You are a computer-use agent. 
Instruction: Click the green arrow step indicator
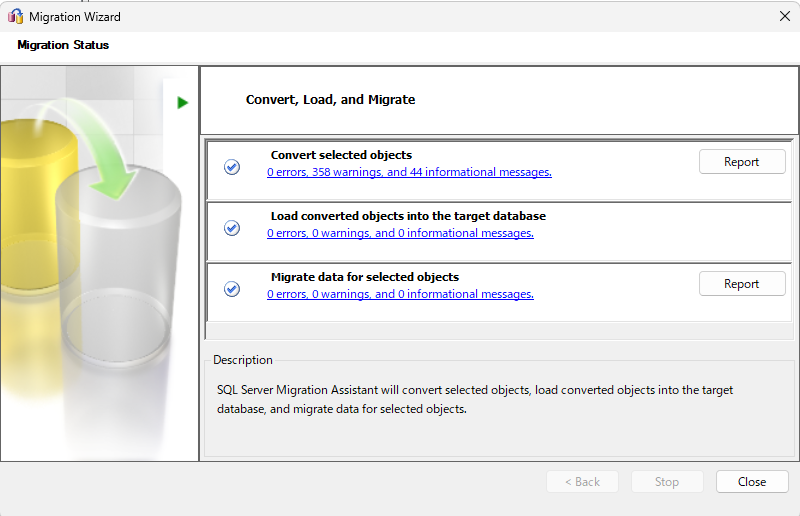point(183,102)
